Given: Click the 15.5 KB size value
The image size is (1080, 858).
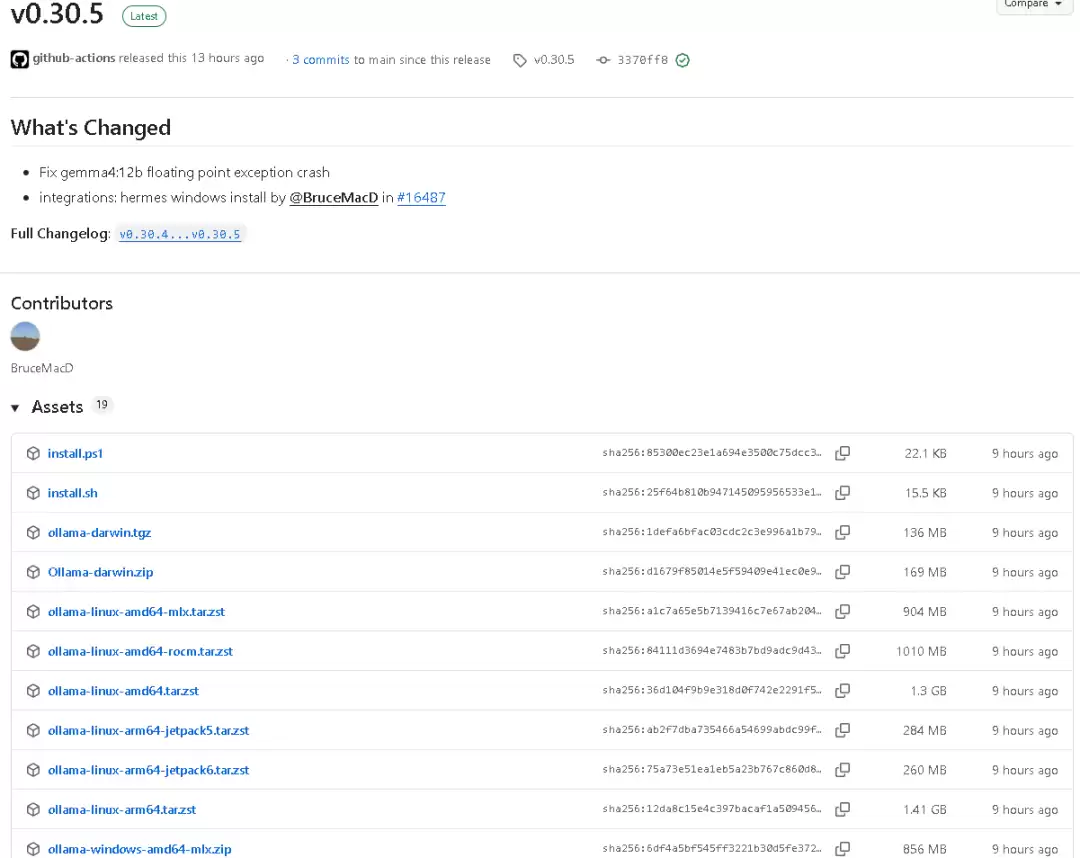Looking at the screenshot, I should click(926, 493).
